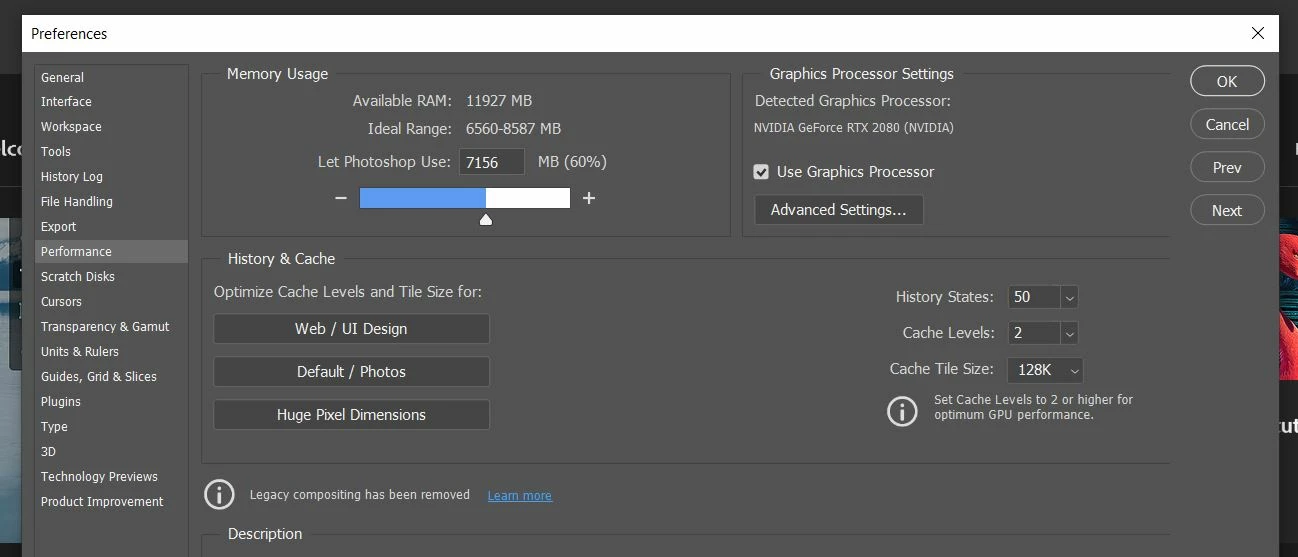Open the Learn more link
This screenshot has height=557, width=1298.
[519, 496]
